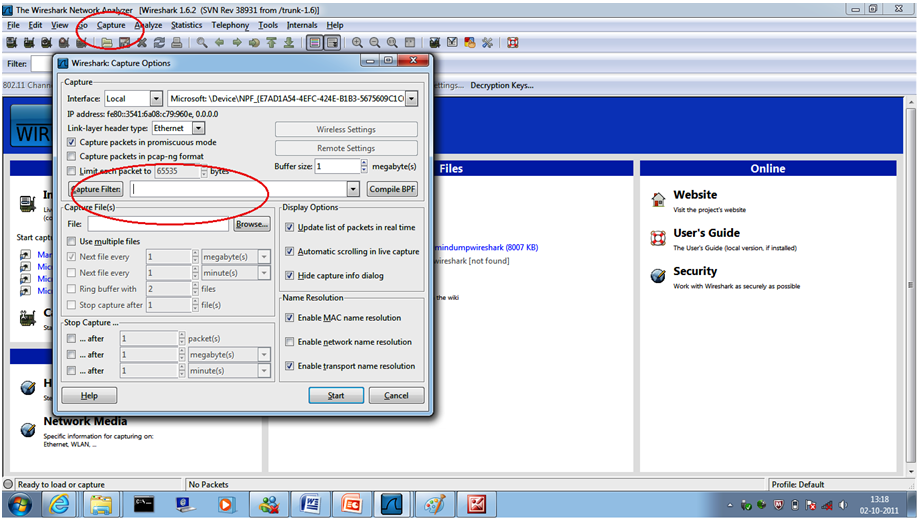Screen dimensions: 920x521
Task: Toggle the Auto scroll packet list icon
Action: pyautogui.click(x=333, y=43)
